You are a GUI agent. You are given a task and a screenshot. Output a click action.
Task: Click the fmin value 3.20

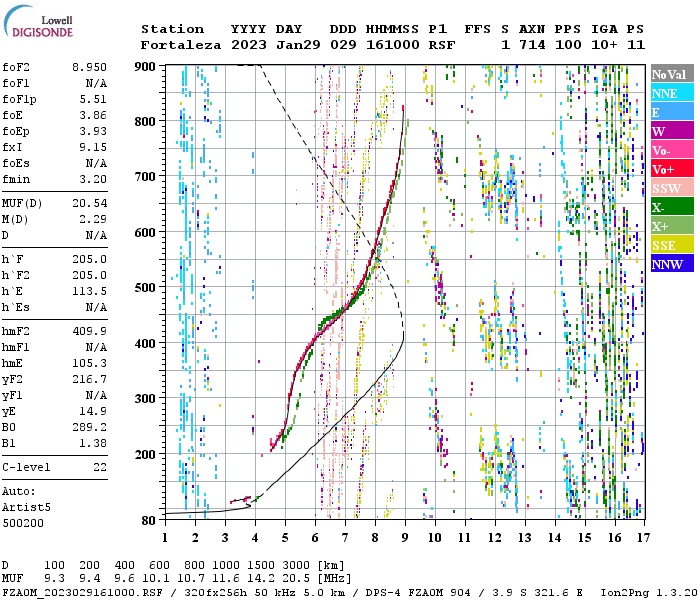click(93, 179)
